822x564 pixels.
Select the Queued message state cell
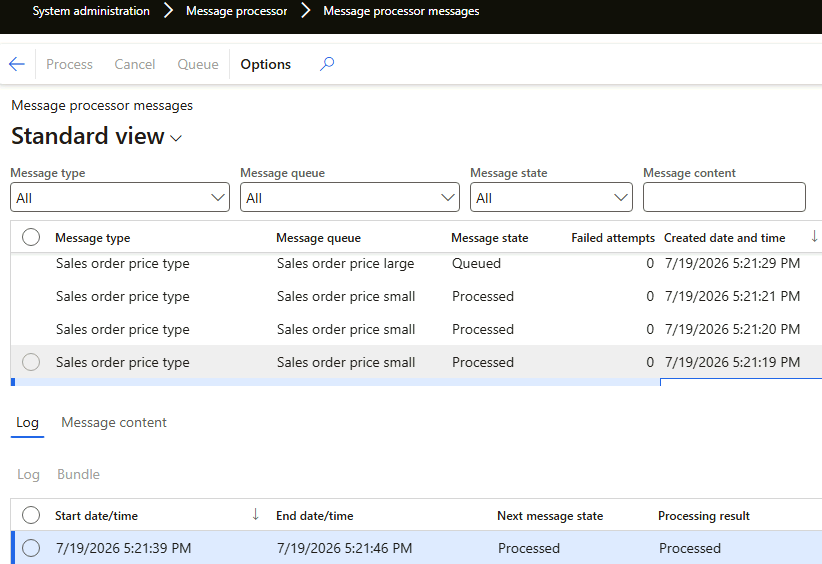[x=477, y=263]
